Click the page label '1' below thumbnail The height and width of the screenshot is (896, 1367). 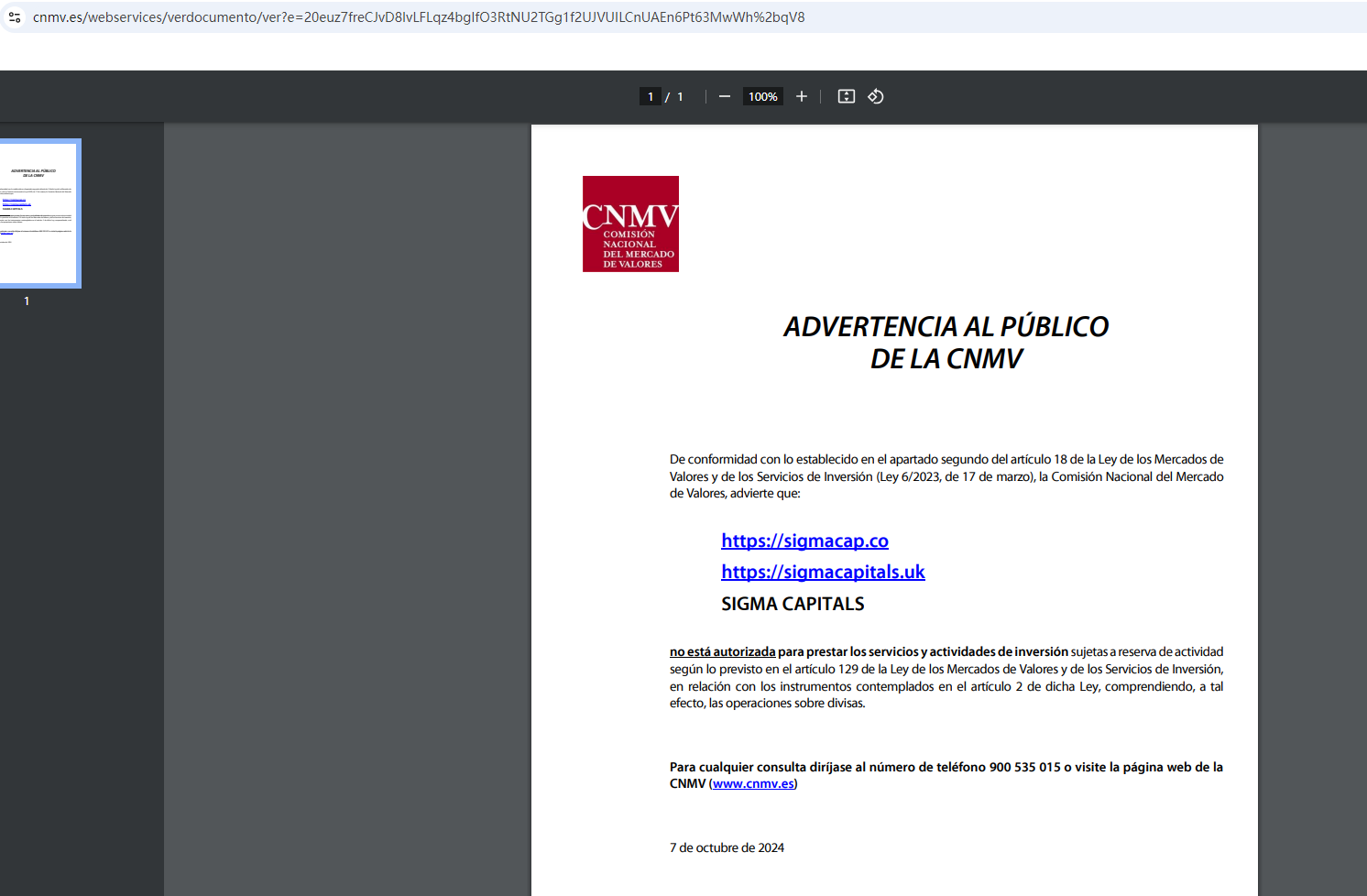pos(27,300)
